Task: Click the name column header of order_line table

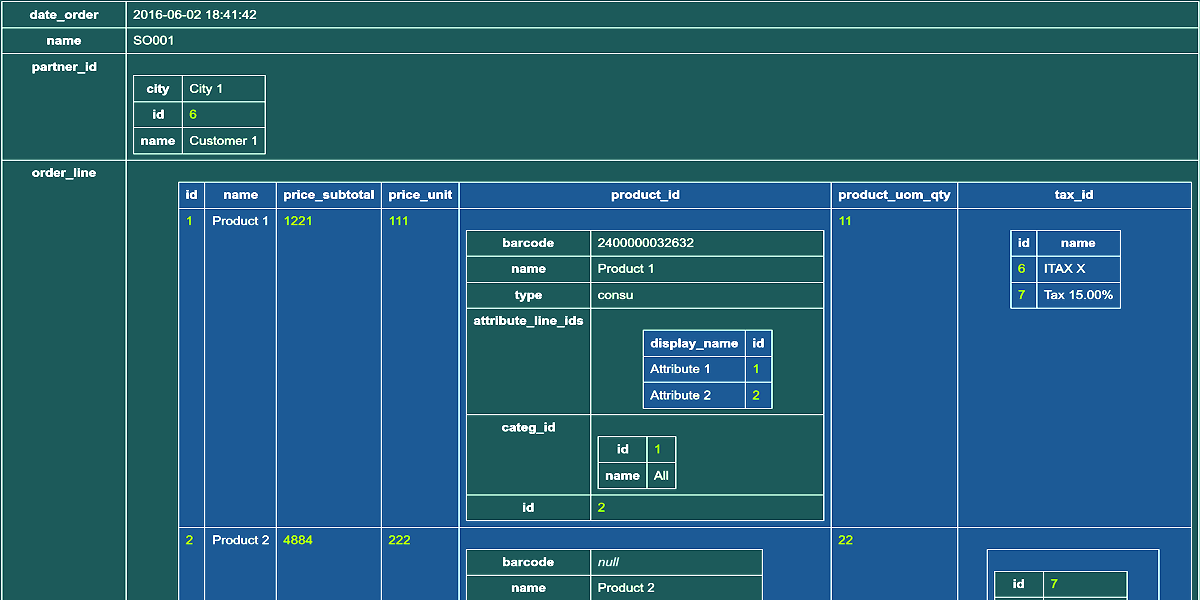Action: (240, 195)
